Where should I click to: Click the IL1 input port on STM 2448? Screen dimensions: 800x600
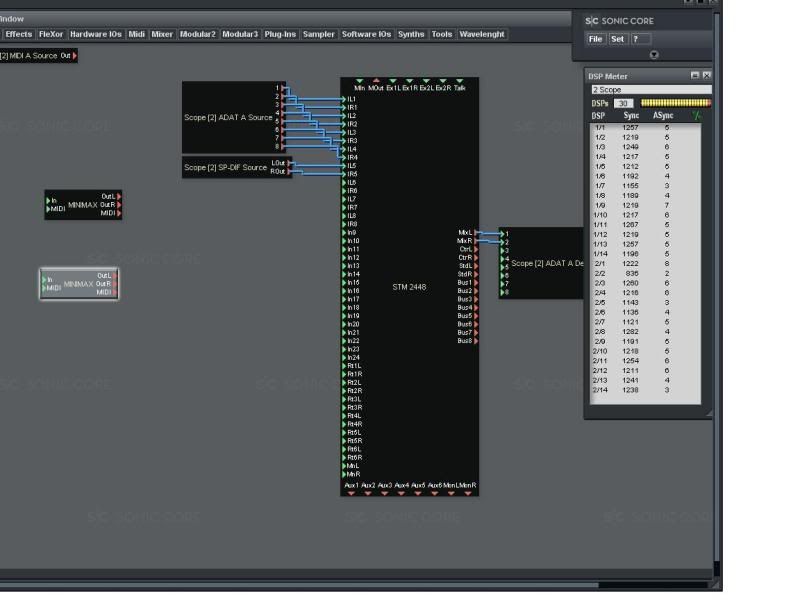pyautogui.click(x=344, y=99)
